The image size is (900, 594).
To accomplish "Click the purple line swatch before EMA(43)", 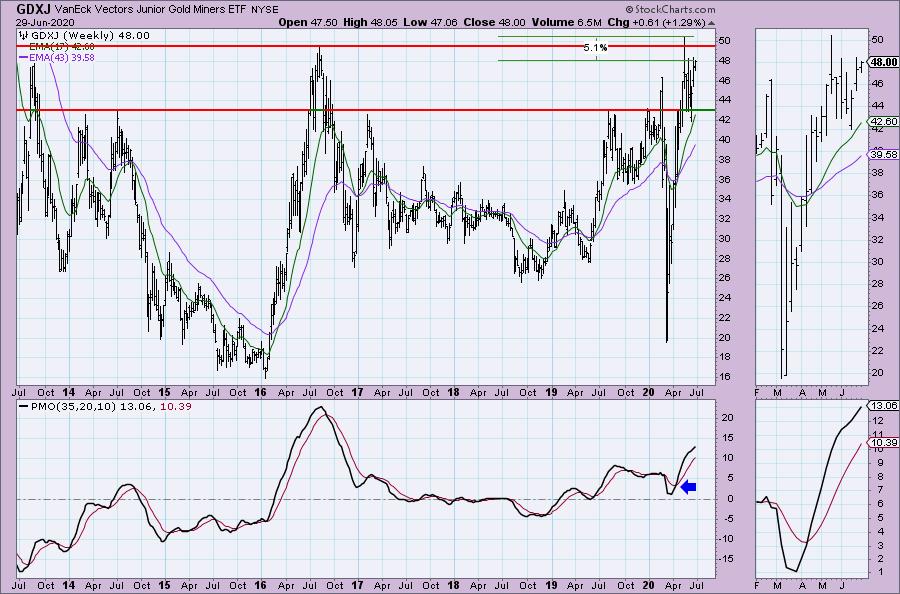I will pyautogui.click(x=24, y=58).
